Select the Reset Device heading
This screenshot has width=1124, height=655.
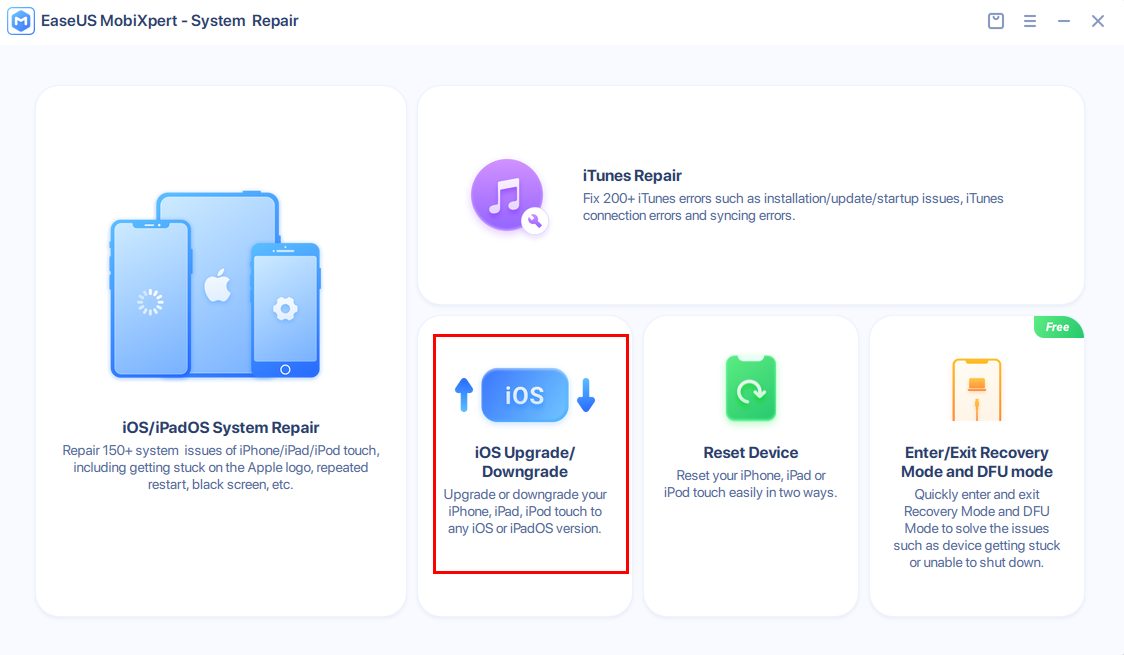pos(751,452)
